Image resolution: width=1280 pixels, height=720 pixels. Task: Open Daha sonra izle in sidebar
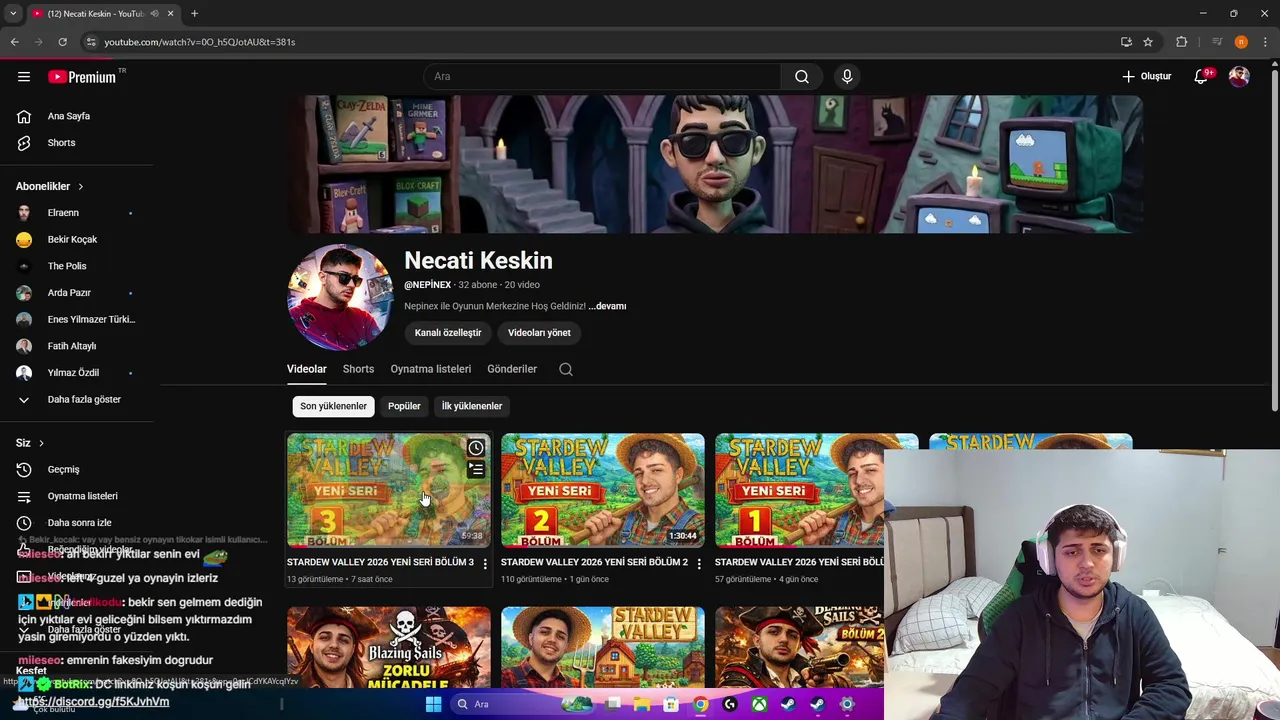tap(79, 523)
